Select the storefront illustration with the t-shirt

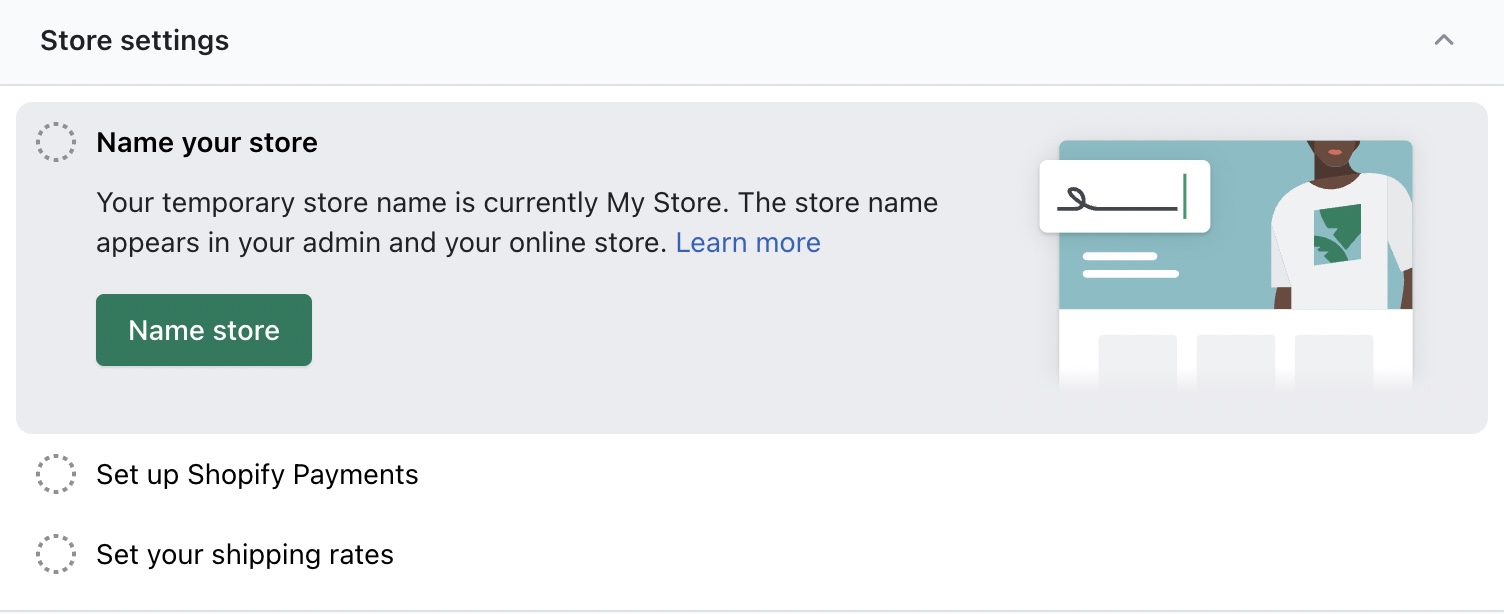click(x=1235, y=265)
